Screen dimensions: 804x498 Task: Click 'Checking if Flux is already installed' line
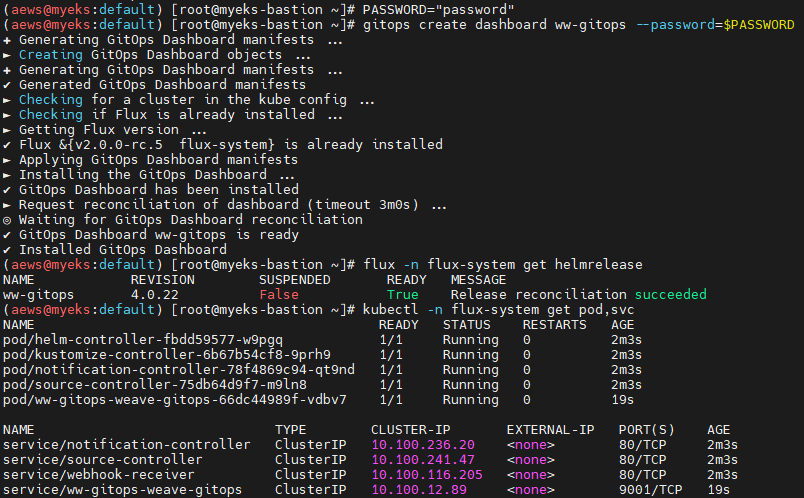(x=167, y=114)
